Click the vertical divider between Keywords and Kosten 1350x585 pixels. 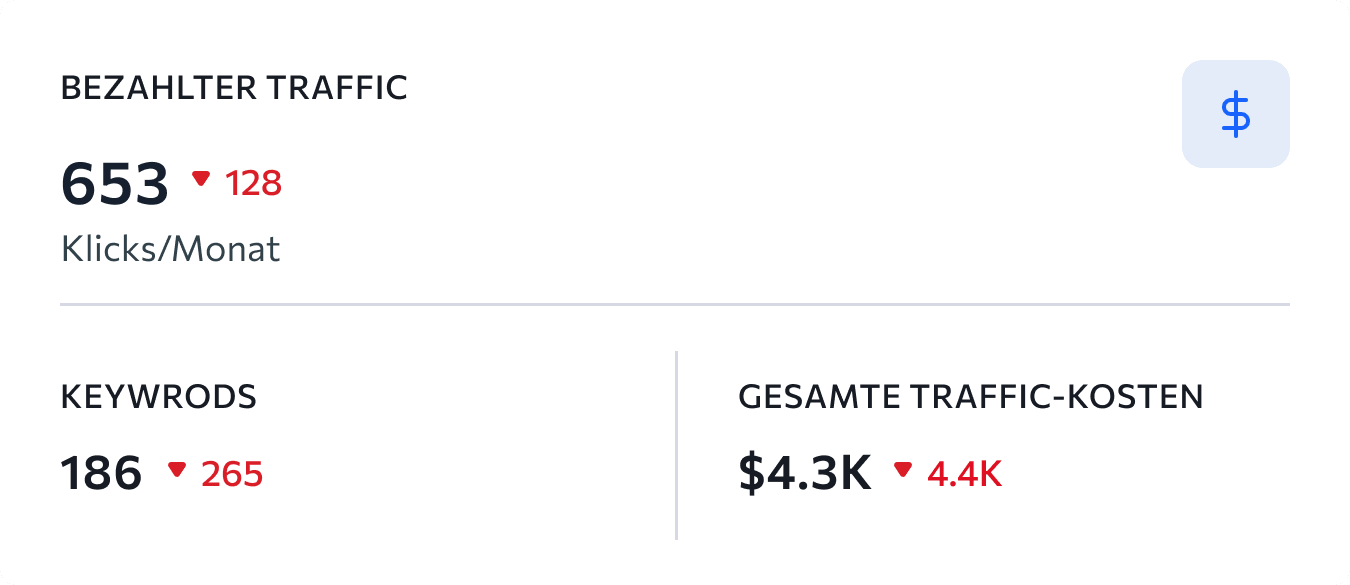click(677, 445)
